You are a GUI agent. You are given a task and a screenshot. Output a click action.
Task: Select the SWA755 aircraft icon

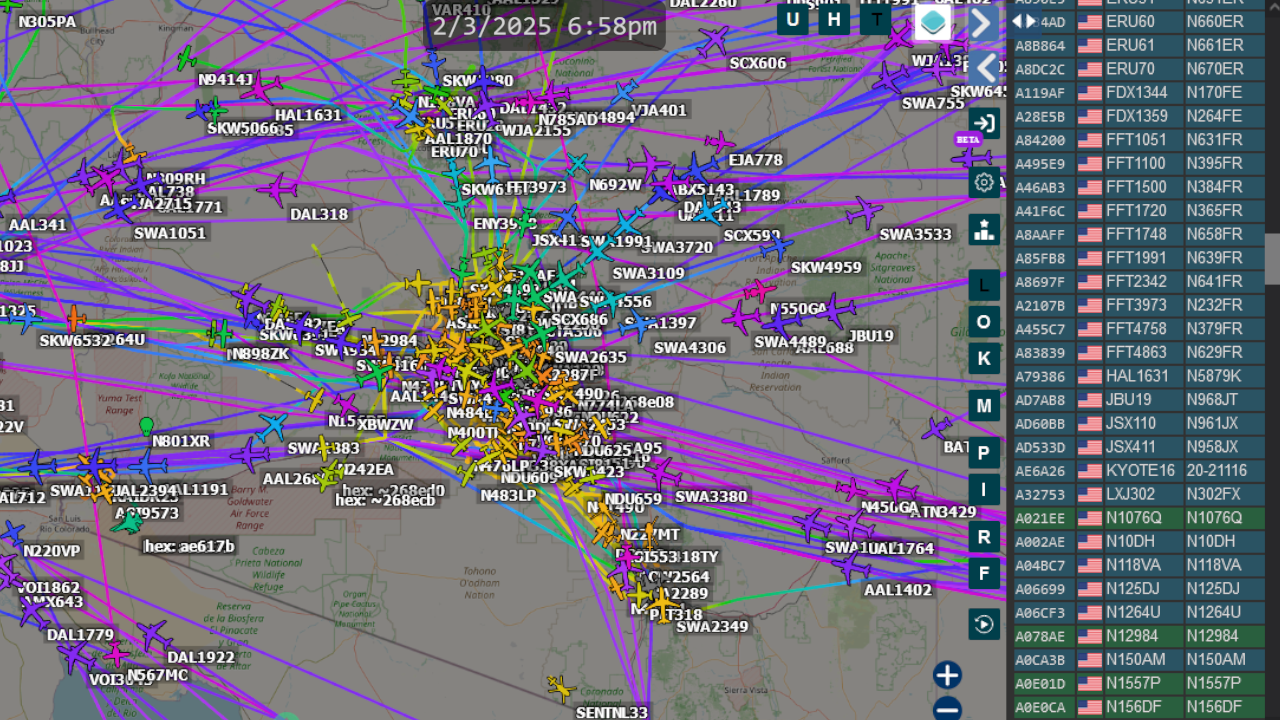pyautogui.click(x=889, y=78)
